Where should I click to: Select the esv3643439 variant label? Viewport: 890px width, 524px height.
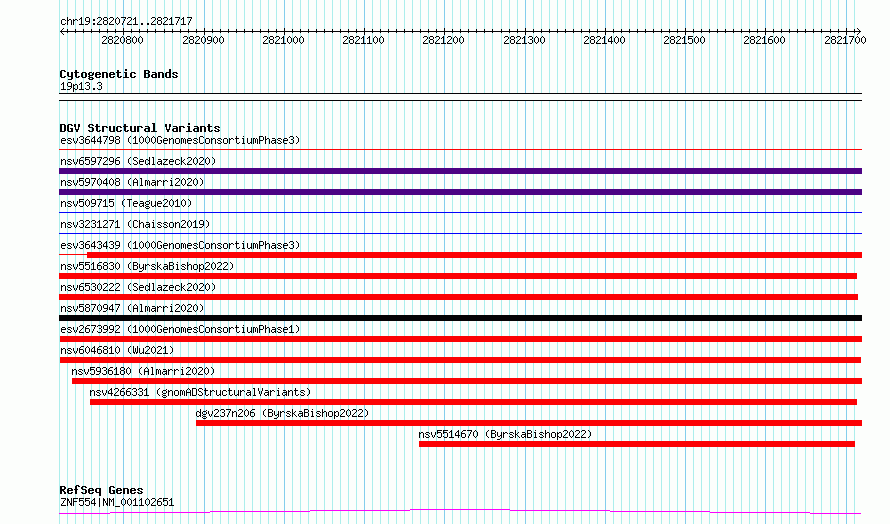point(180,245)
